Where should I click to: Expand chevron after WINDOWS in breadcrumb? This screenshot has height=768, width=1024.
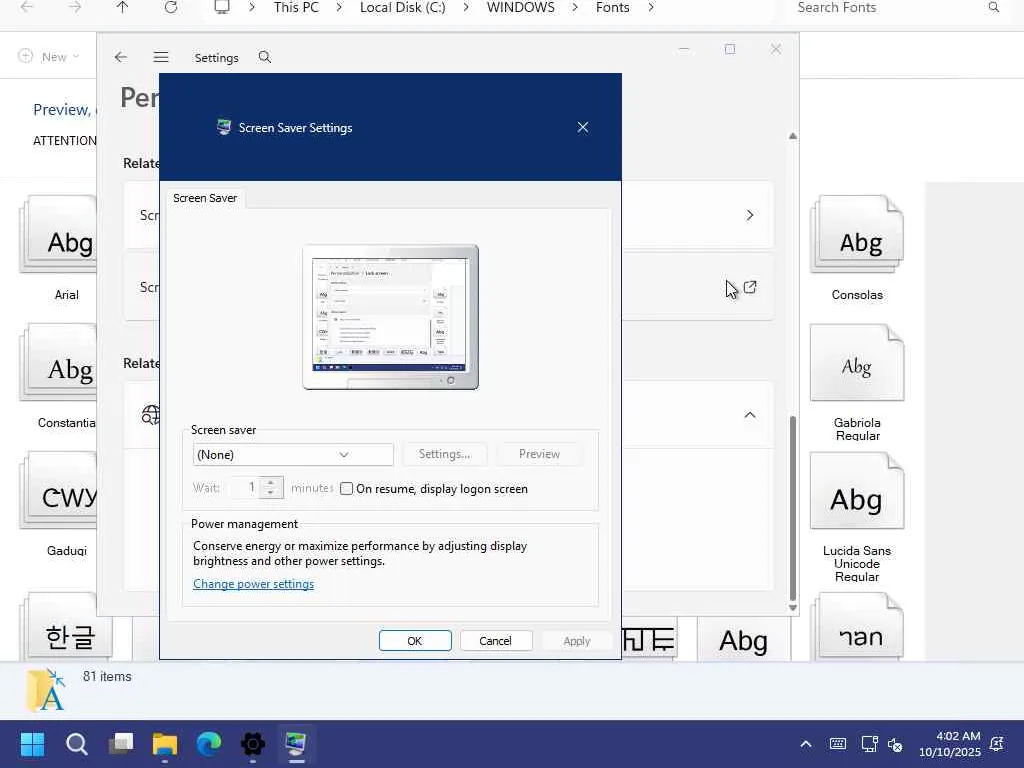click(575, 8)
